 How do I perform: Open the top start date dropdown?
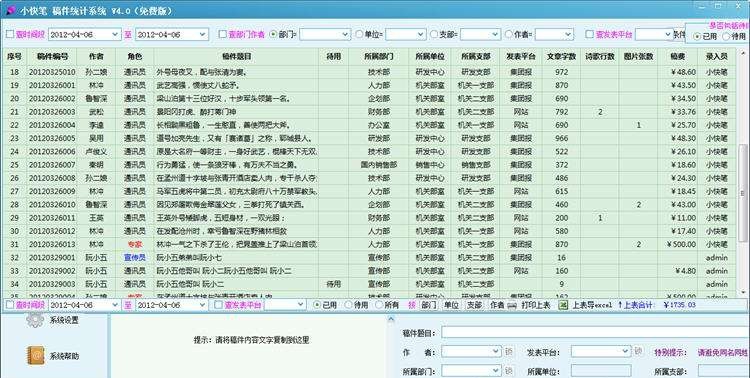click(115, 34)
